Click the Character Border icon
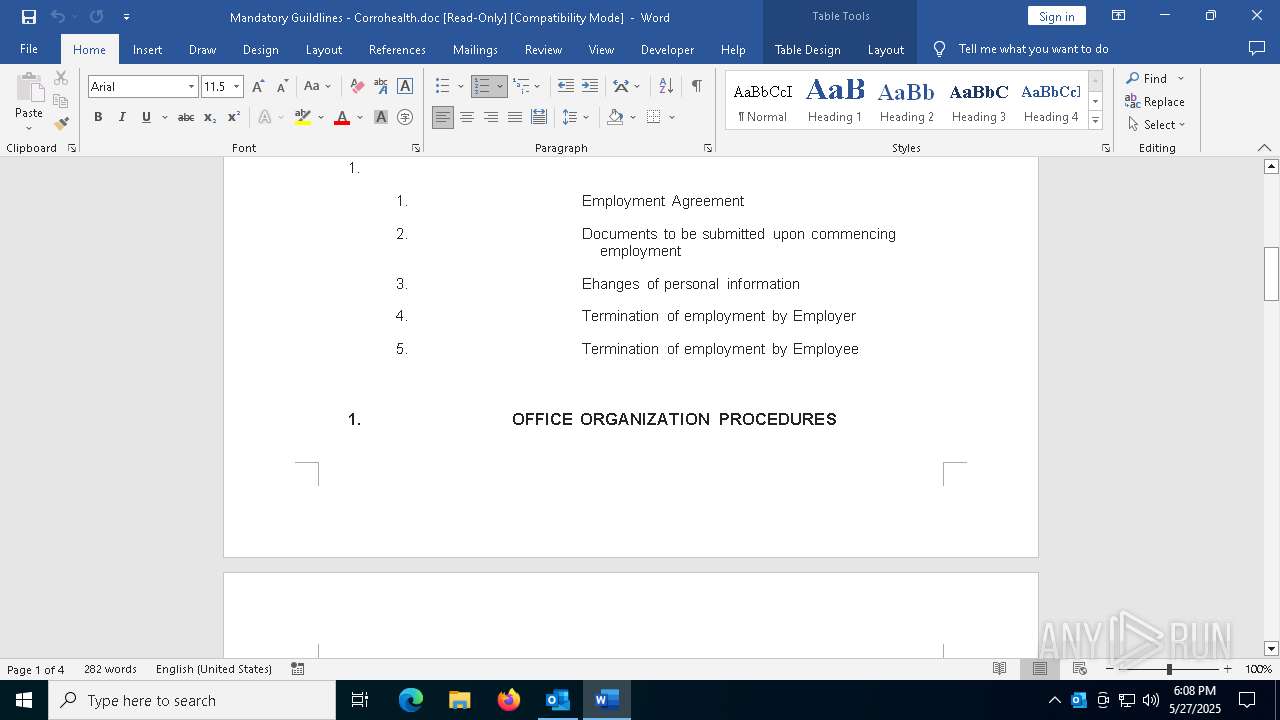Viewport: 1280px width, 720px height. coord(405,87)
